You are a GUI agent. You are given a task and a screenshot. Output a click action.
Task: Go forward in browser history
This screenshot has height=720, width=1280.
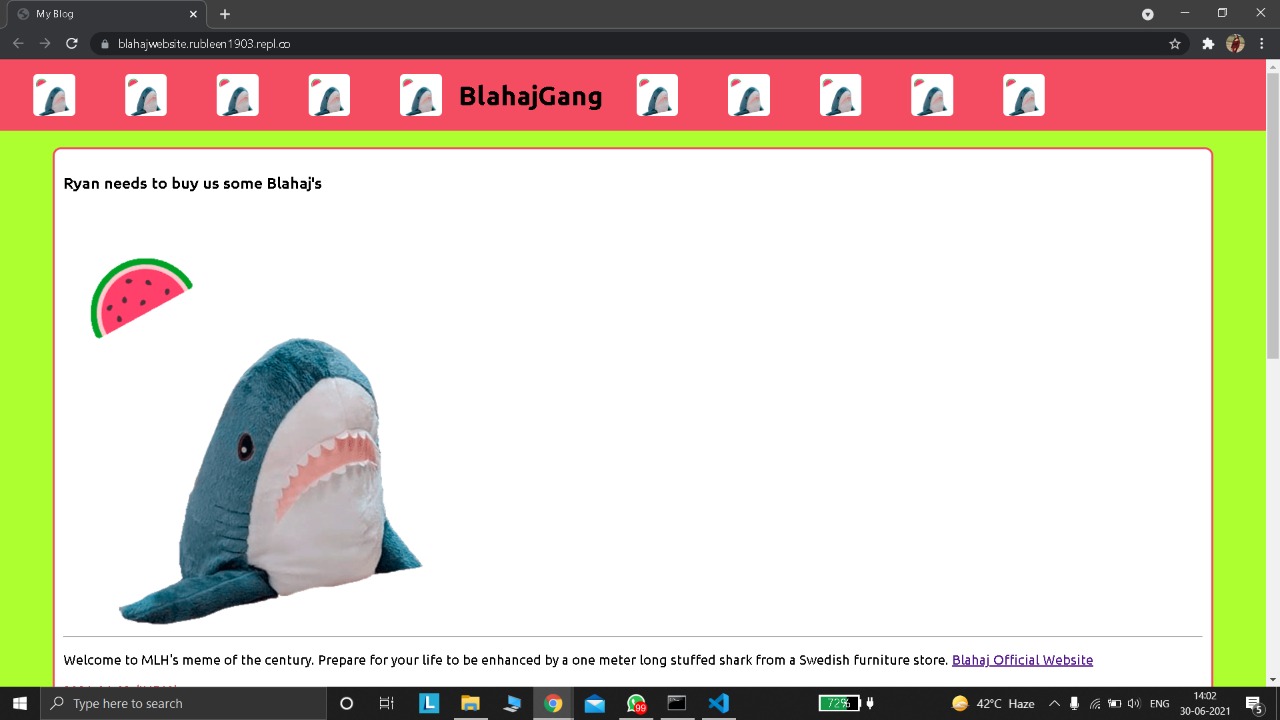tap(45, 44)
